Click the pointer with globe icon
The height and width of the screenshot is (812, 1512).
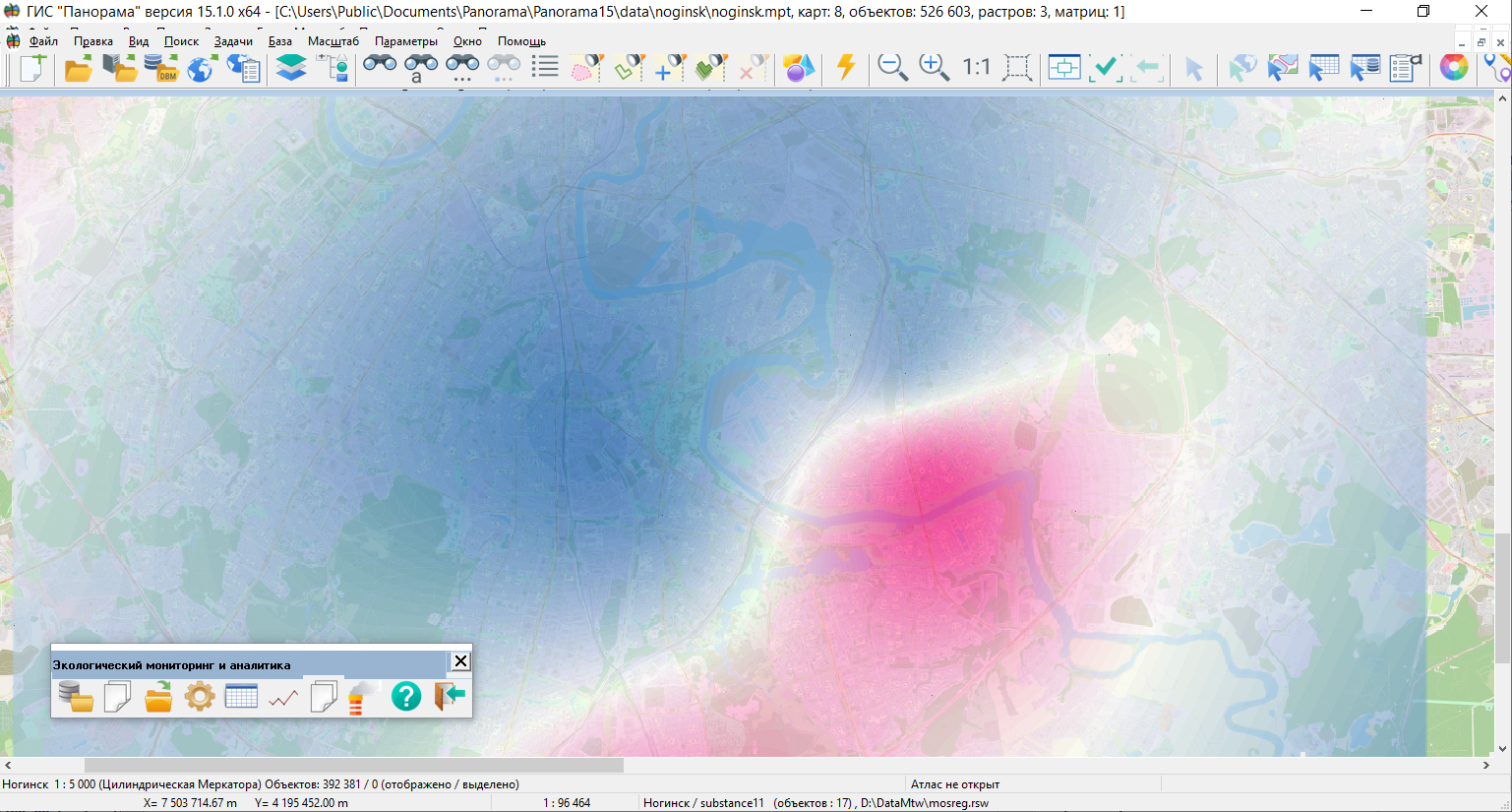click(x=1241, y=68)
